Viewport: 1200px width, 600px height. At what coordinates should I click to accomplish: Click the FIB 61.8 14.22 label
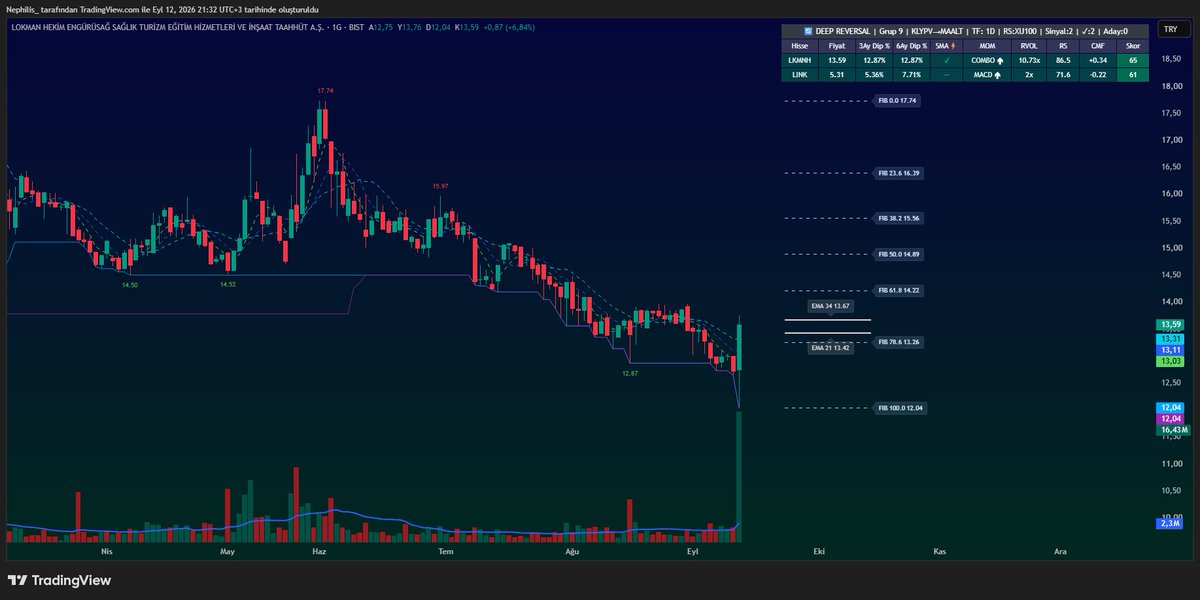pos(899,290)
